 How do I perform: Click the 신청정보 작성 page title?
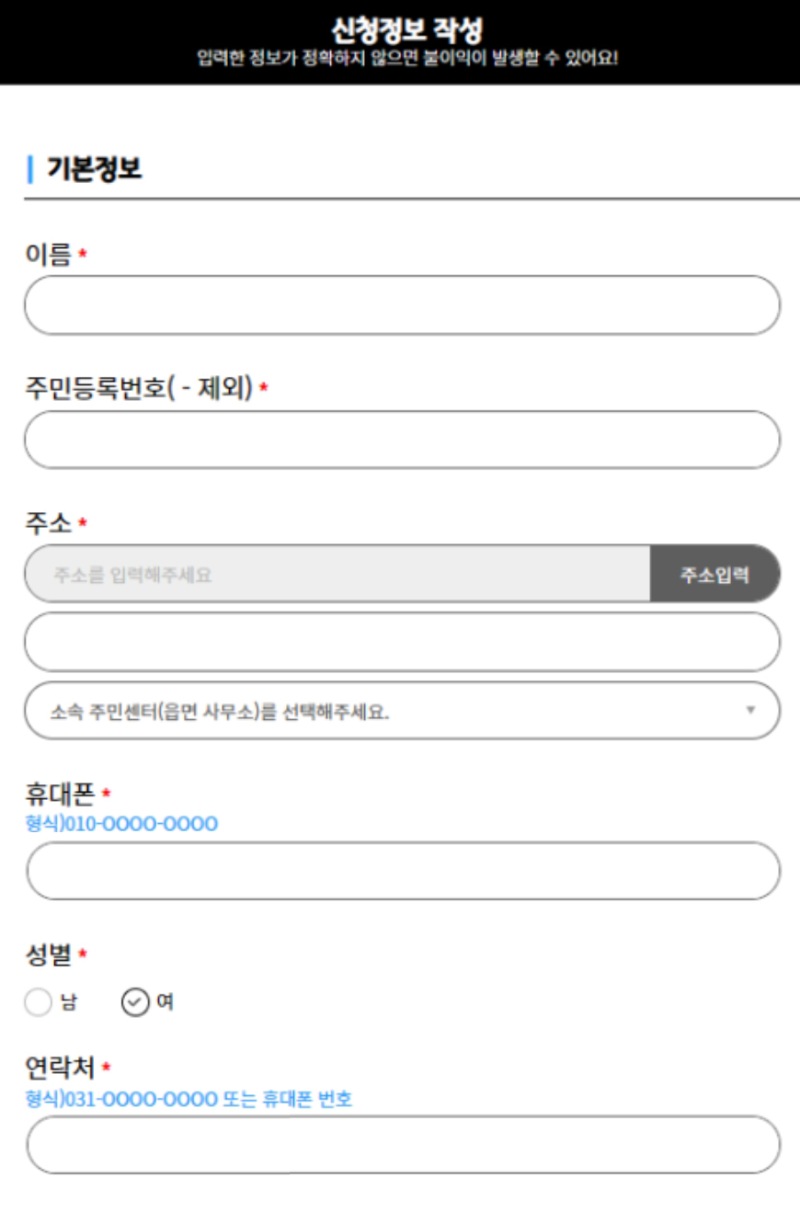tap(400, 26)
